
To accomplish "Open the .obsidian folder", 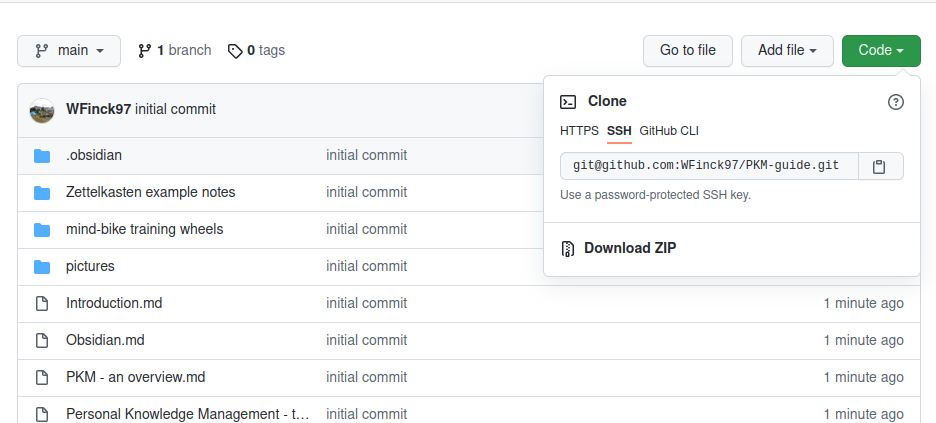I will click(x=94, y=155).
